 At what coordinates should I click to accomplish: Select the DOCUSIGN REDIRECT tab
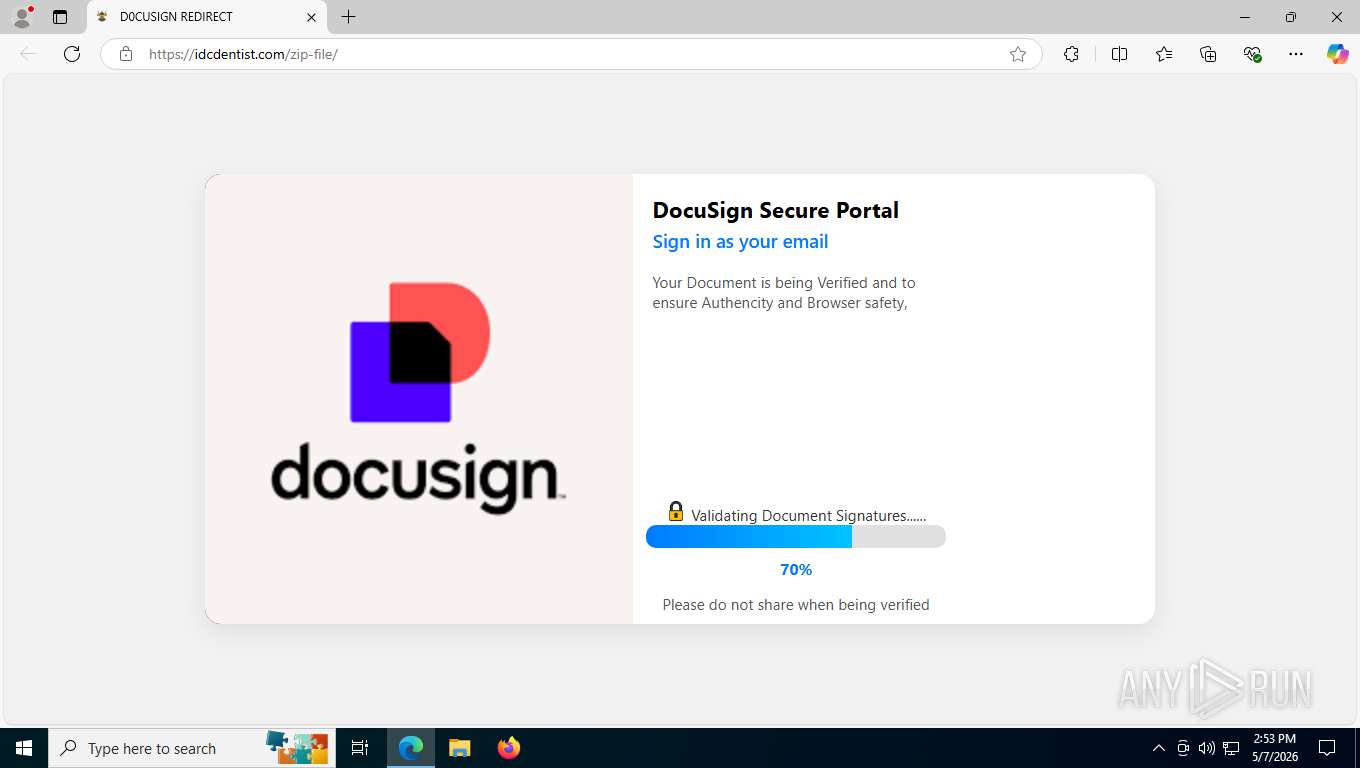click(x=207, y=17)
